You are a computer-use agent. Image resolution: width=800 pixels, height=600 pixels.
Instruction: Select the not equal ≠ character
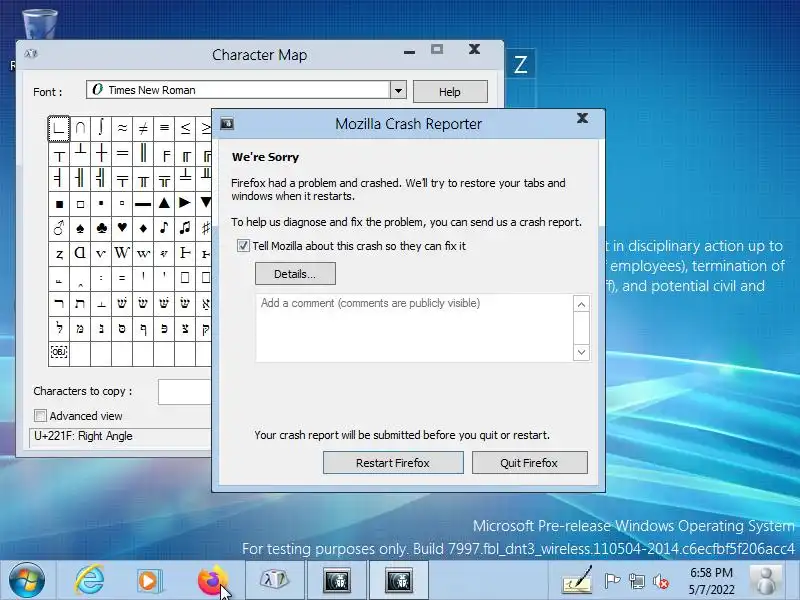coord(143,128)
